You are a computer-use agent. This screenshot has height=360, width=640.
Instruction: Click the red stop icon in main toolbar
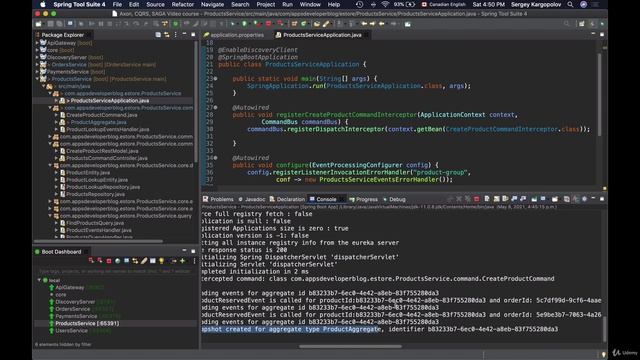coord(268,24)
